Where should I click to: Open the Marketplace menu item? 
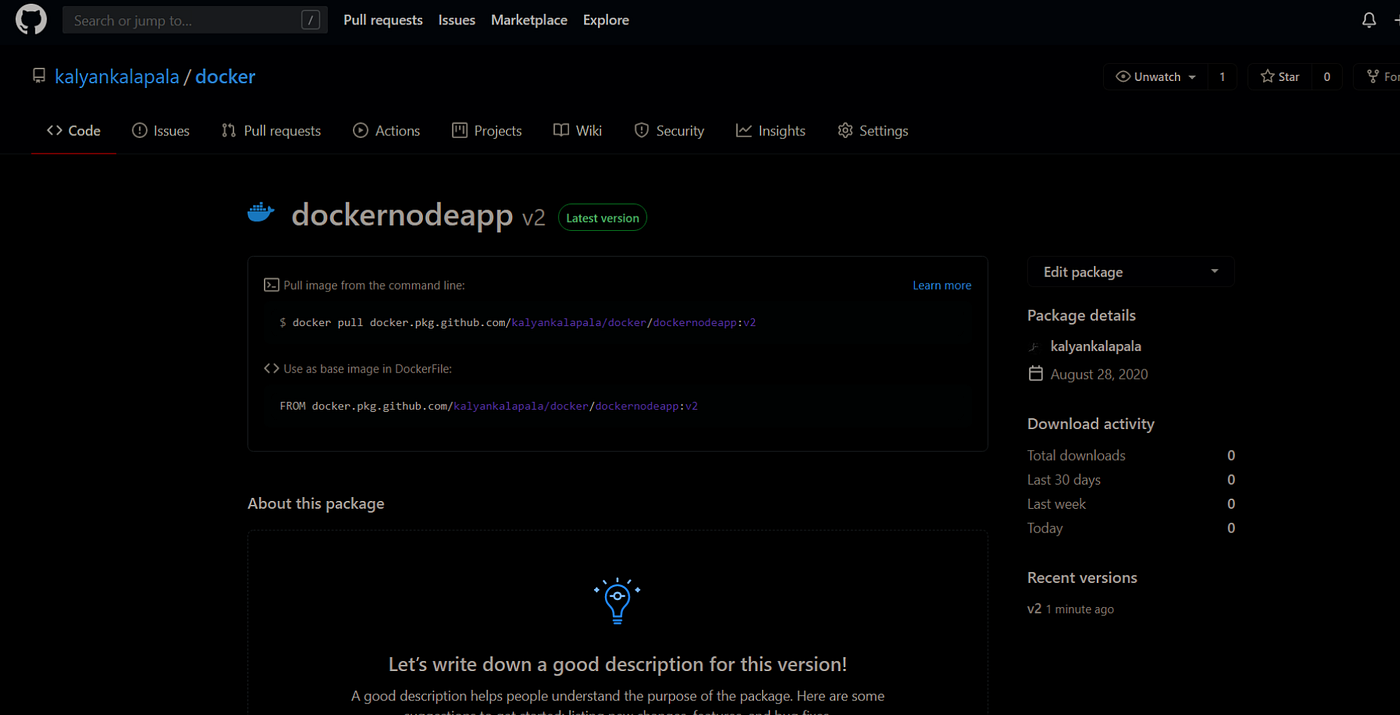(x=529, y=20)
